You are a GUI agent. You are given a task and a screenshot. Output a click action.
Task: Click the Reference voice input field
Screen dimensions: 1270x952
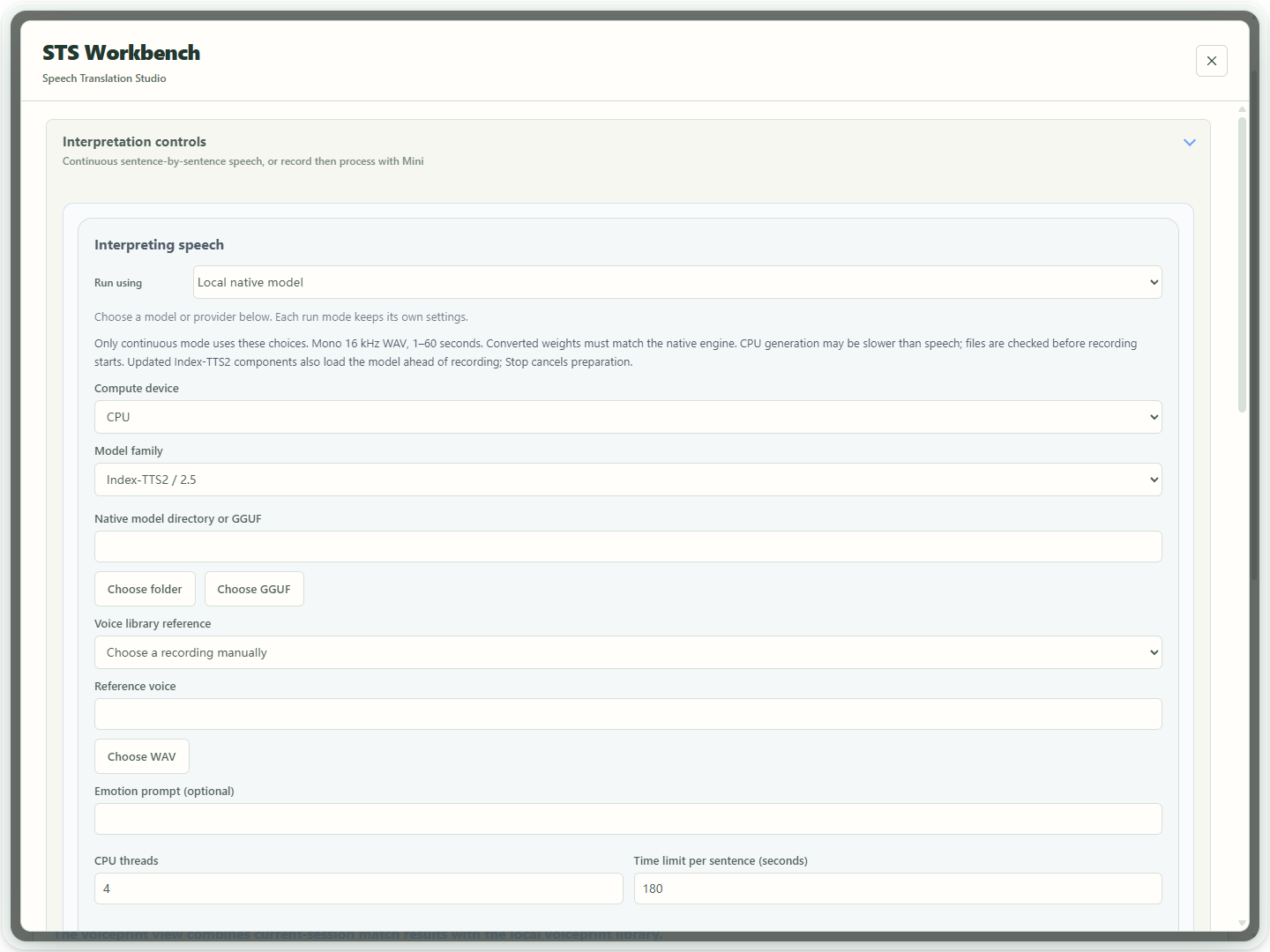point(628,714)
